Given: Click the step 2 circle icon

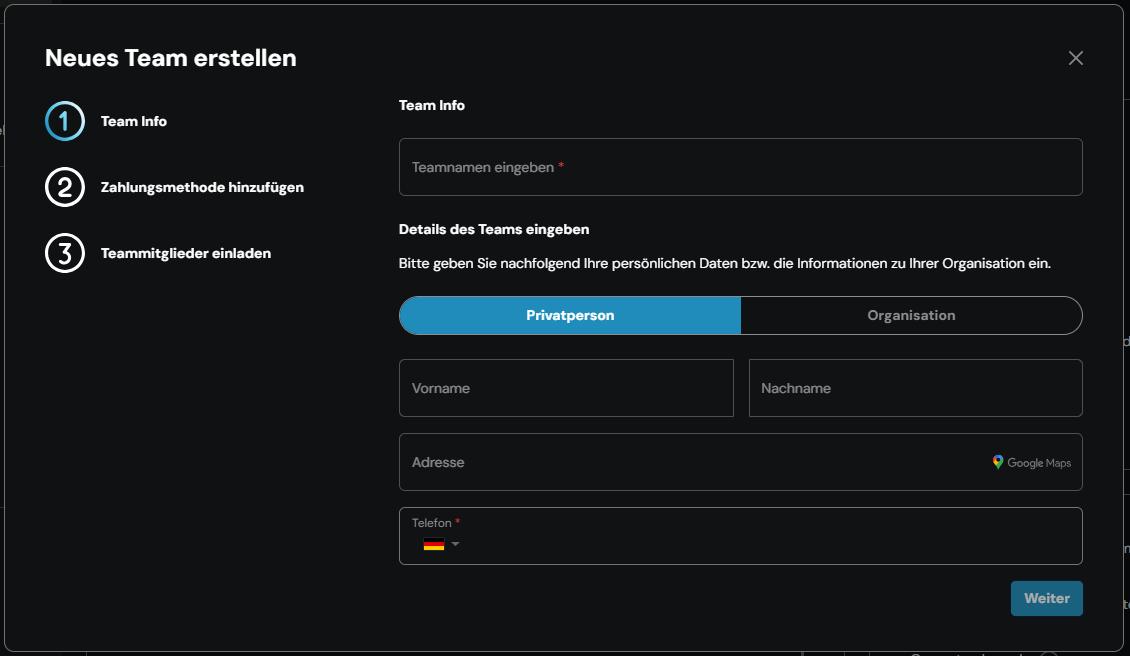Looking at the screenshot, I should 65,187.
